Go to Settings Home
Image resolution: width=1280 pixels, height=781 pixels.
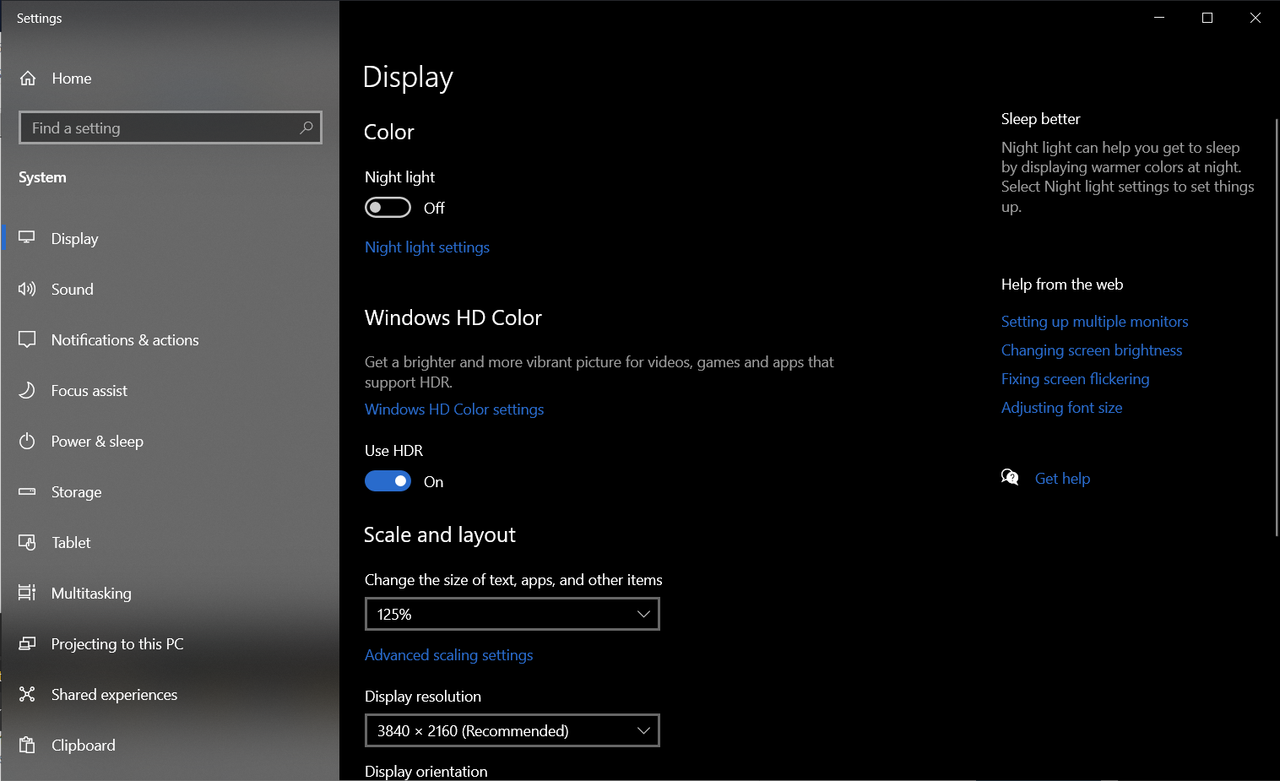click(170, 78)
